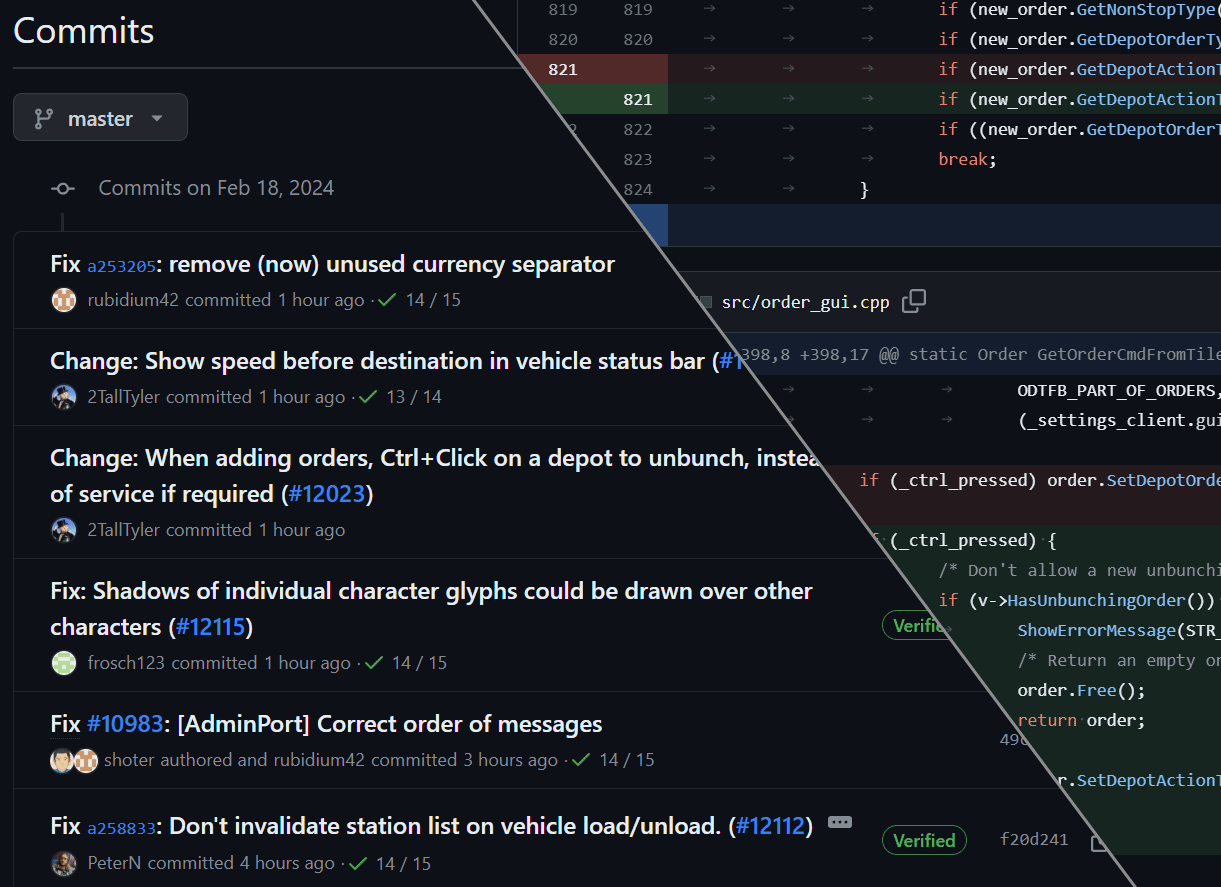Open pull request #12115
Image resolution: width=1221 pixels, height=887 pixels.
(x=210, y=626)
